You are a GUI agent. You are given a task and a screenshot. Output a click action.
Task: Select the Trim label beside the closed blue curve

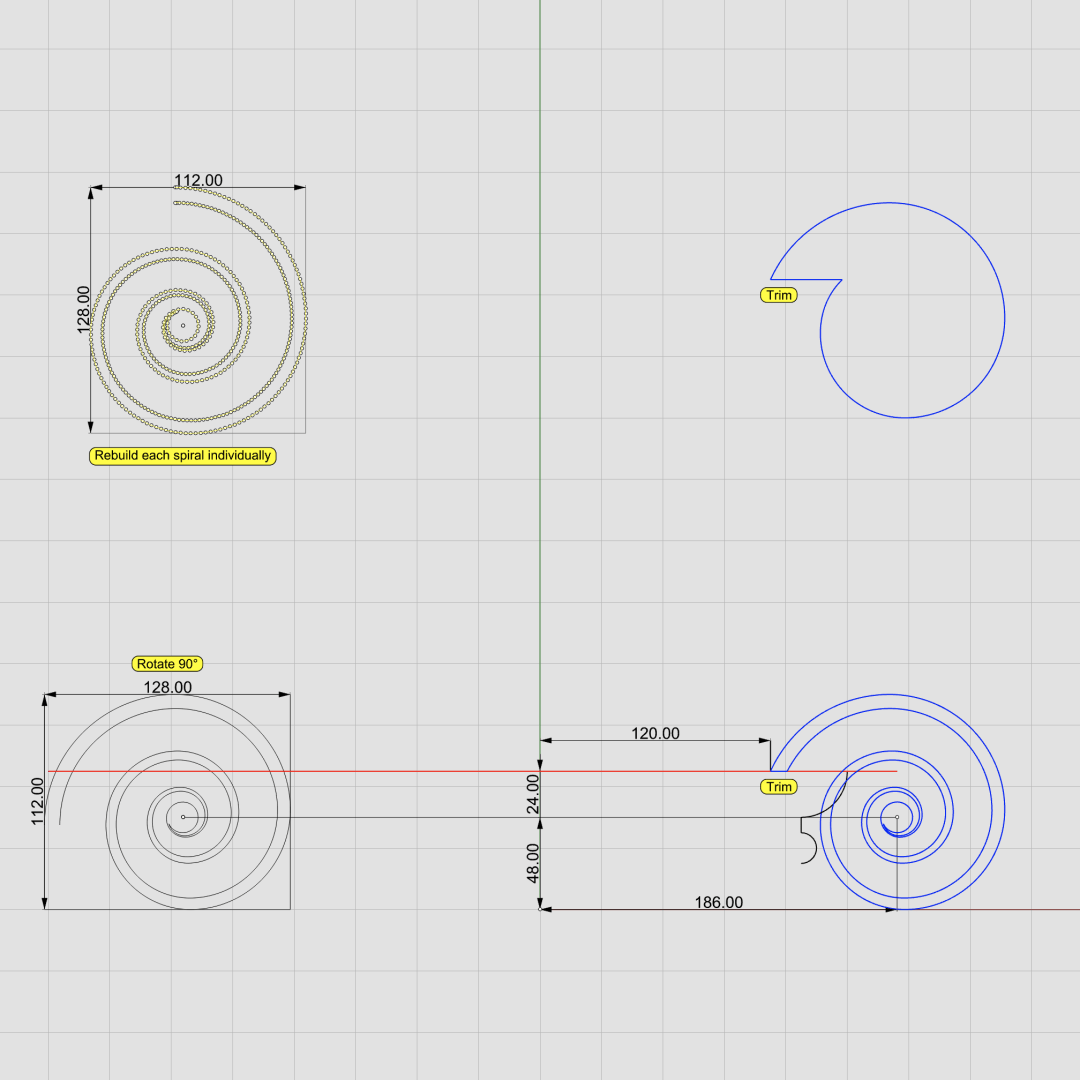[x=779, y=295]
